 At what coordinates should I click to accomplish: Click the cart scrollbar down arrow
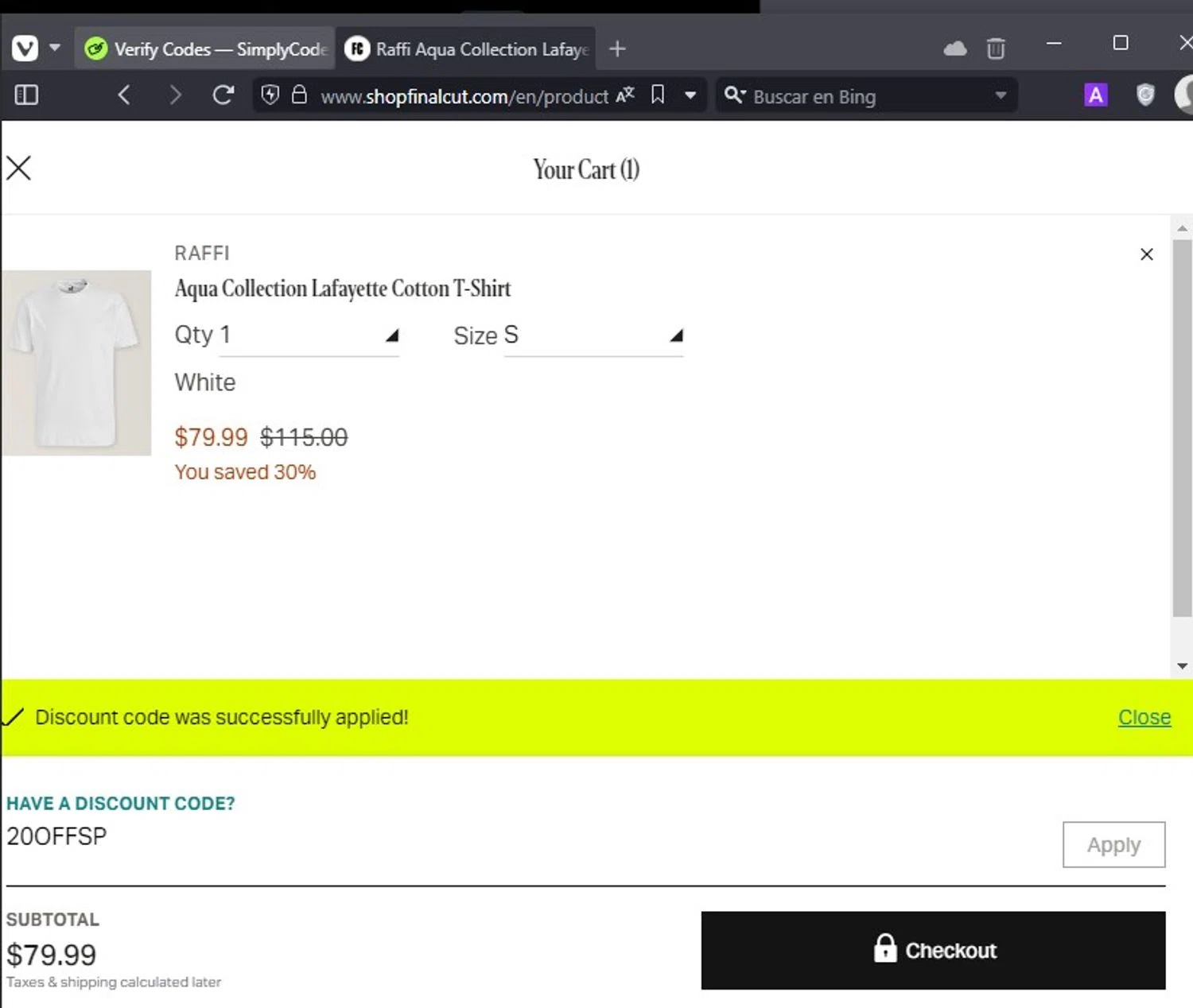click(1182, 666)
